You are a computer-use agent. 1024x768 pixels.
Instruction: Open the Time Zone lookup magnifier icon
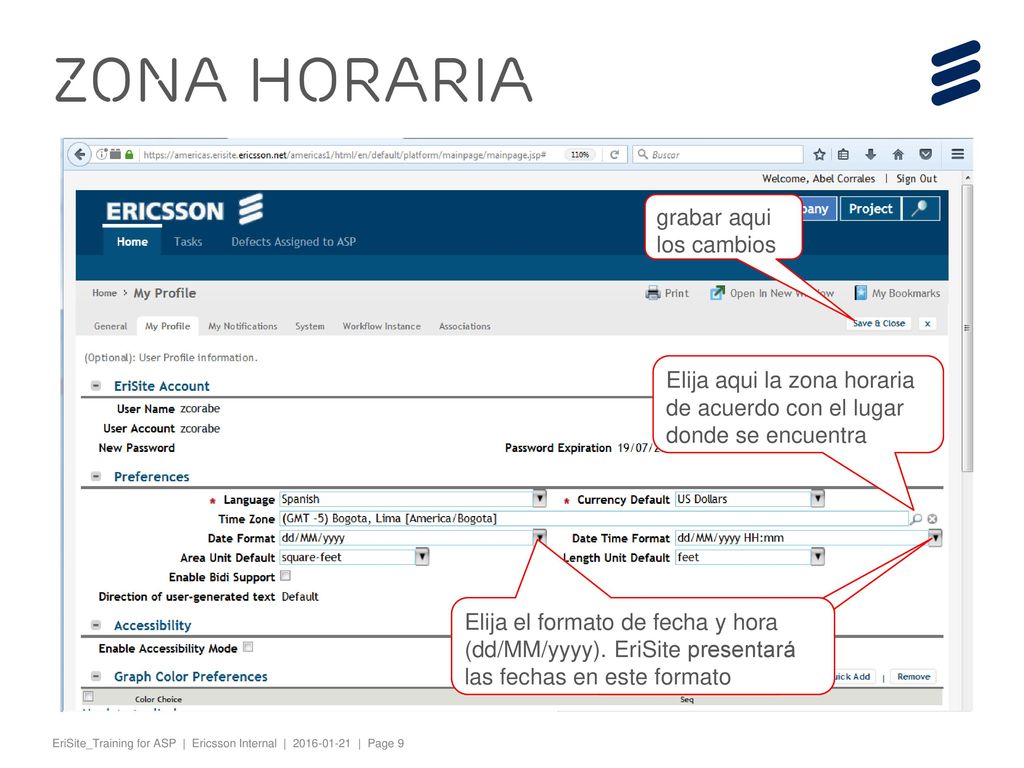click(x=916, y=519)
